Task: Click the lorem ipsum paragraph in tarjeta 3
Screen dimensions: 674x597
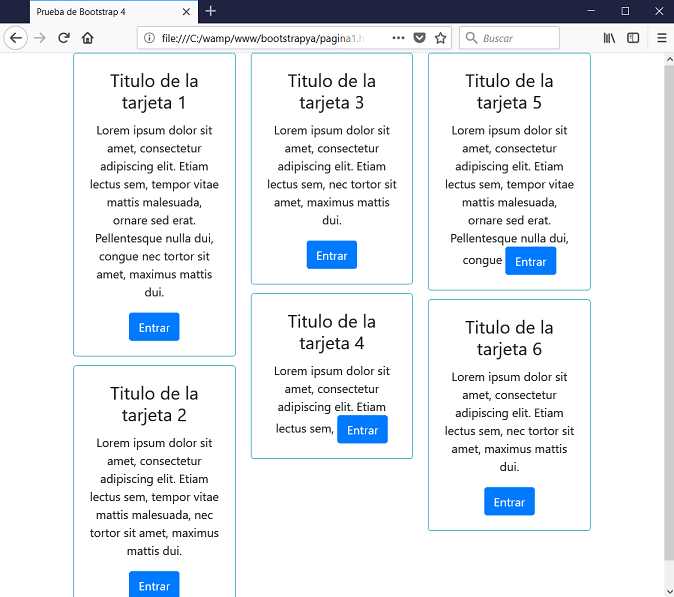Action: point(331,175)
